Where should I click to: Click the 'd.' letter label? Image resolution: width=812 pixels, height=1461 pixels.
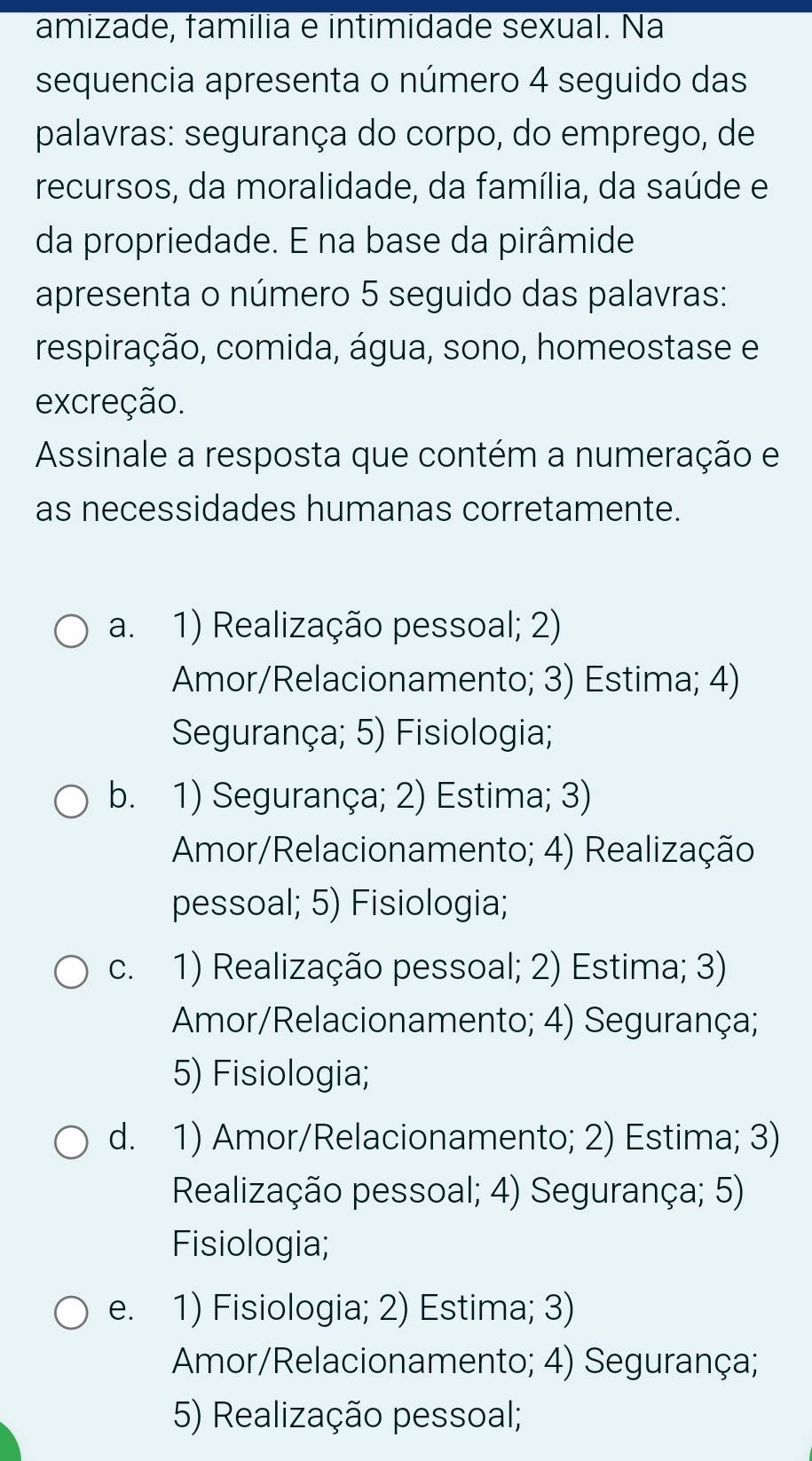(x=122, y=1138)
